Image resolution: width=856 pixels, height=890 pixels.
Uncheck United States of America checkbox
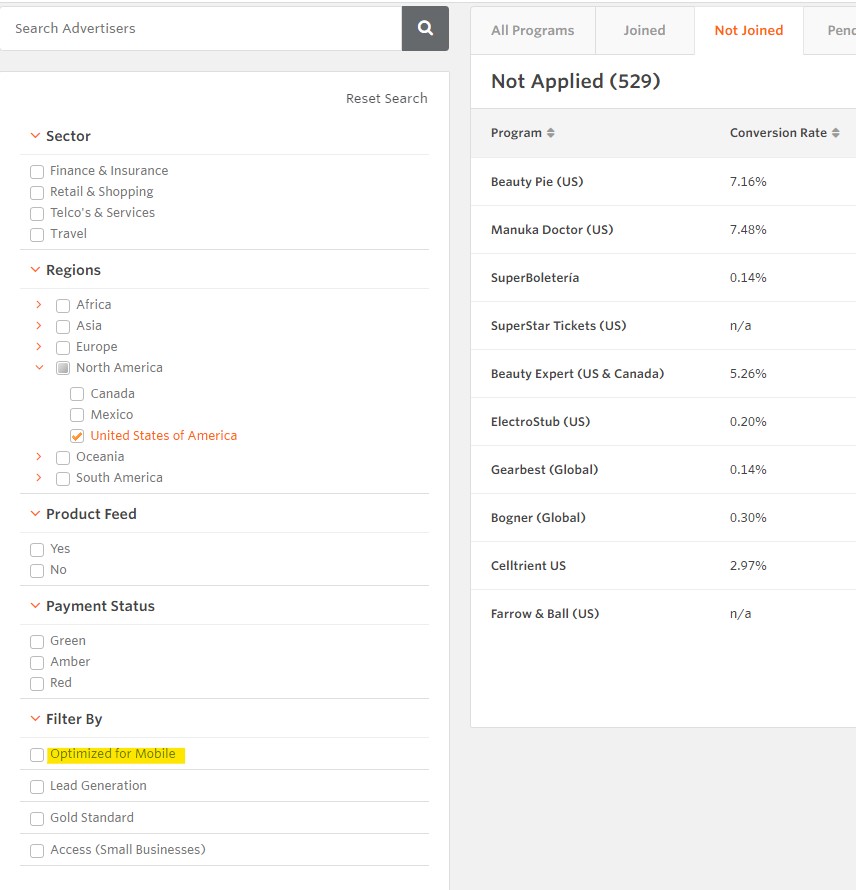(77, 436)
